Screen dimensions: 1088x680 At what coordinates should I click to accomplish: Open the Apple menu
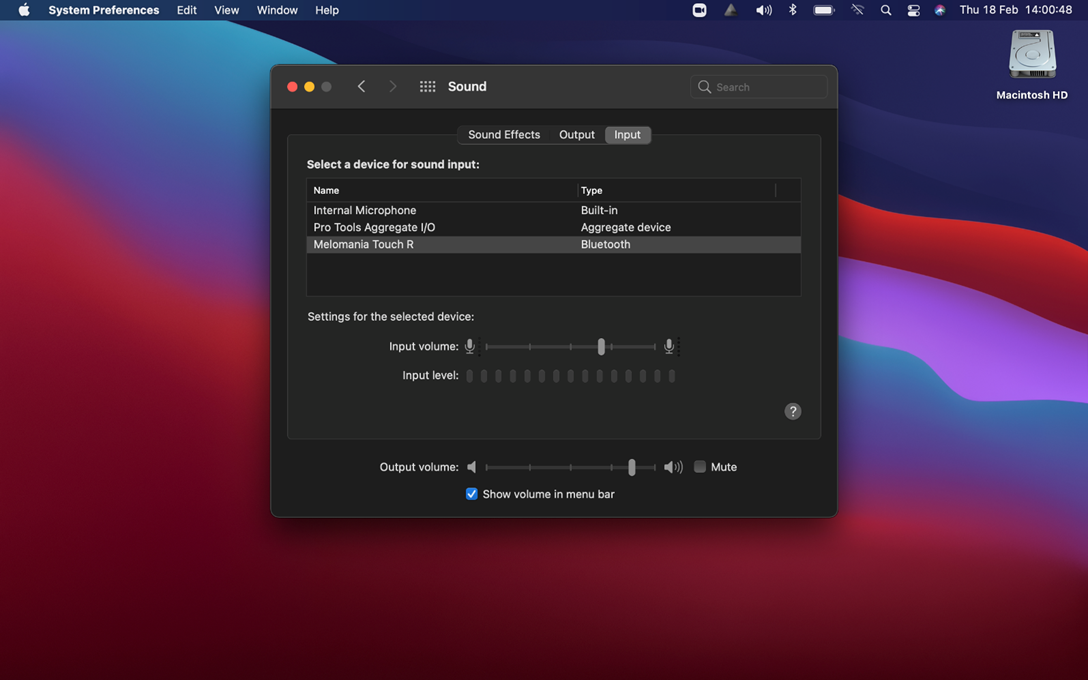click(x=24, y=10)
